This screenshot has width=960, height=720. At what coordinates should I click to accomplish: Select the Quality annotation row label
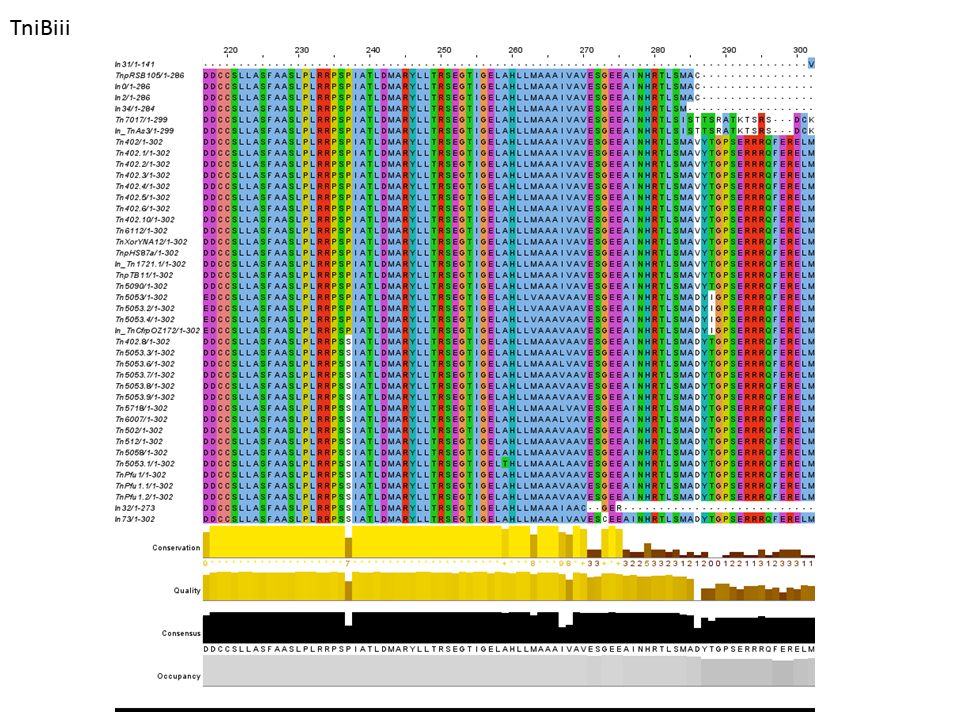pos(187,591)
